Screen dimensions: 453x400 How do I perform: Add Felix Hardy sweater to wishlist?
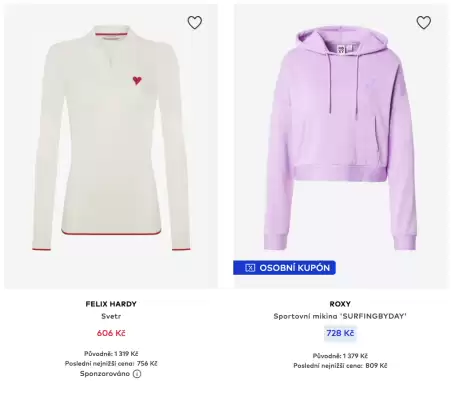(195, 23)
